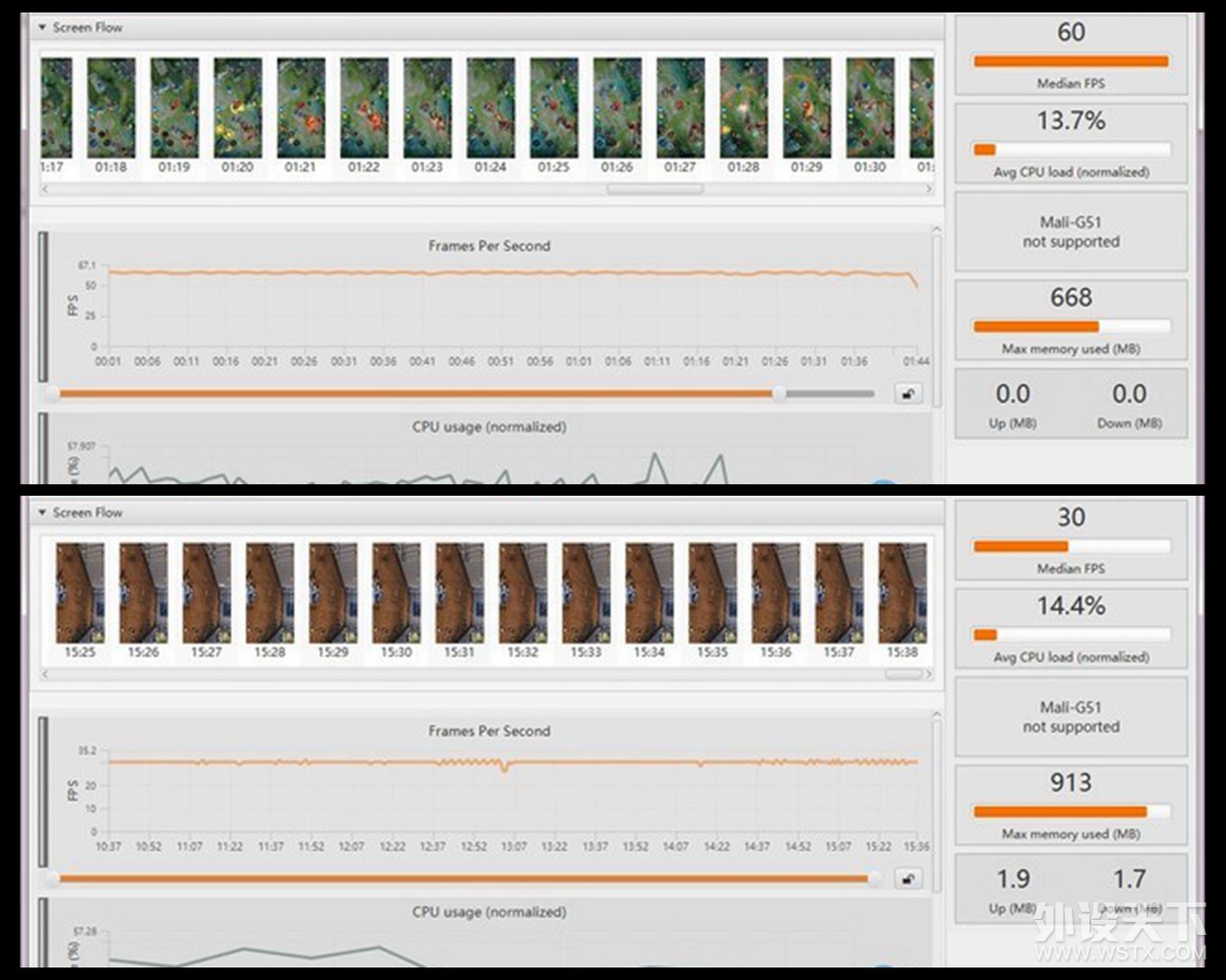
Task: Pick the 01:24 frame thumbnail
Action: (490, 108)
